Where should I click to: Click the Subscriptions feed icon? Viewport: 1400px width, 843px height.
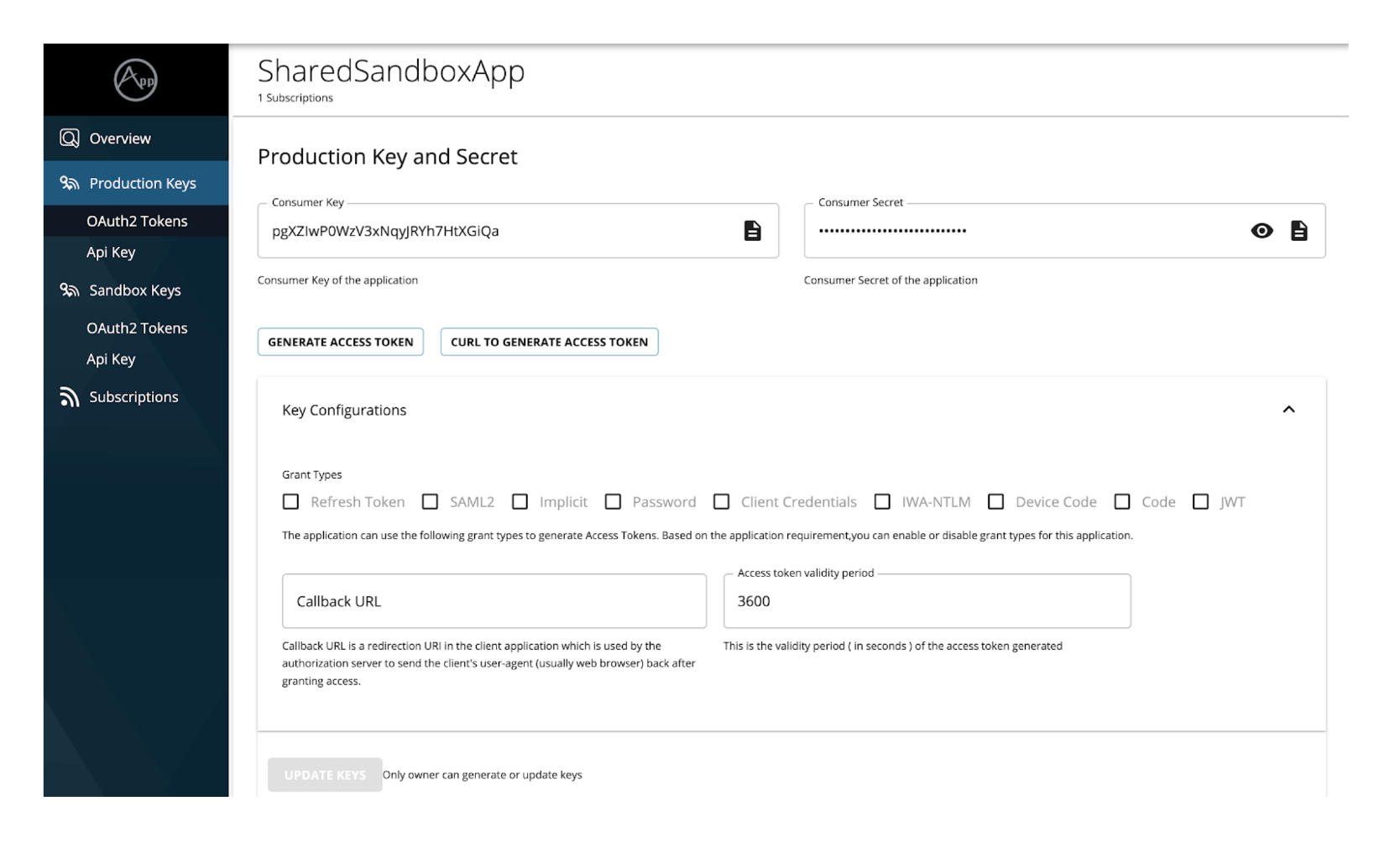[70, 396]
